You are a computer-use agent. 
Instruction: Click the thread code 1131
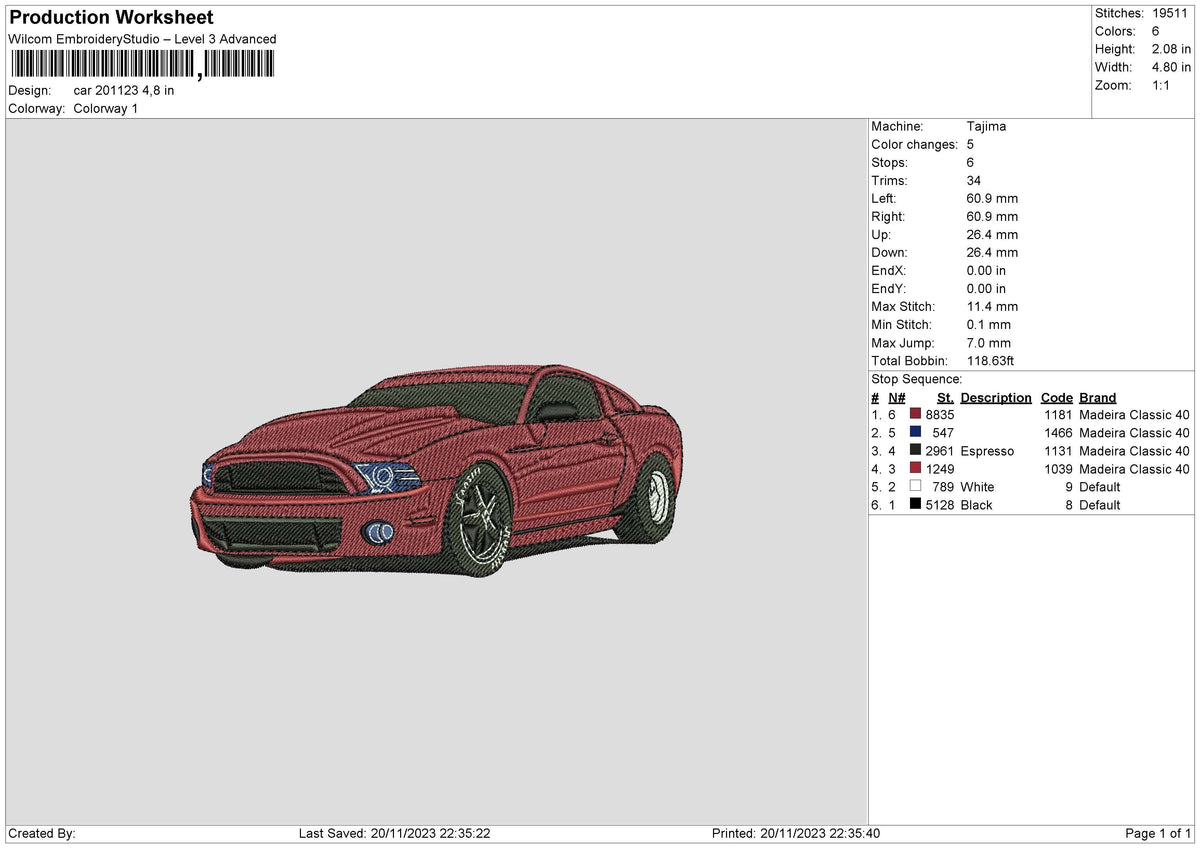click(1059, 450)
